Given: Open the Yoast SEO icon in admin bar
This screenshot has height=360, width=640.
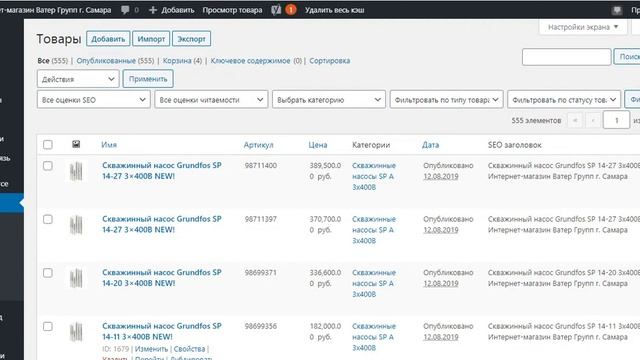Looking at the screenshot, I should 276,10.
